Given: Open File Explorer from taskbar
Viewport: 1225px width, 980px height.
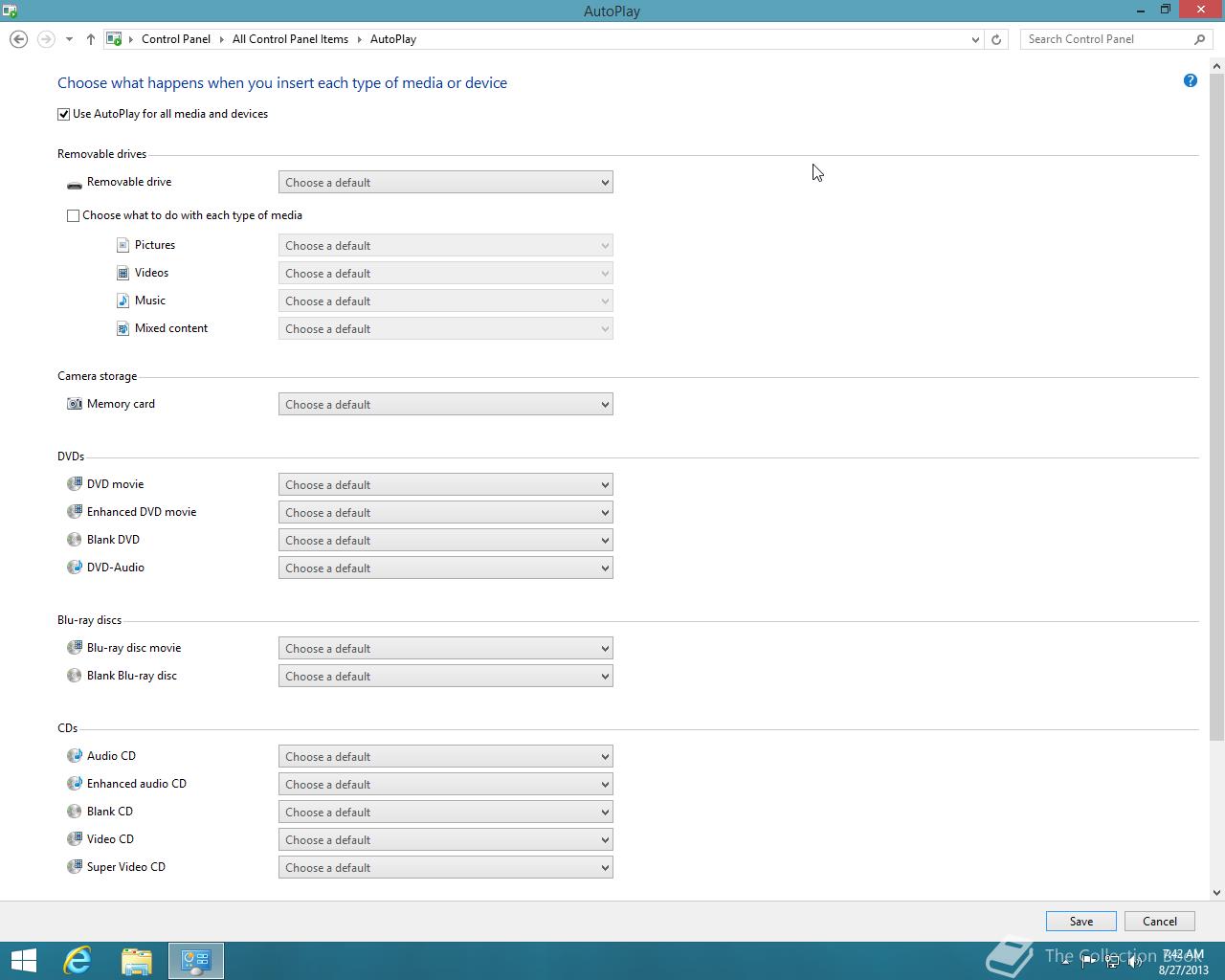Looking at the screenshot, I should click(x=137, y=961).
